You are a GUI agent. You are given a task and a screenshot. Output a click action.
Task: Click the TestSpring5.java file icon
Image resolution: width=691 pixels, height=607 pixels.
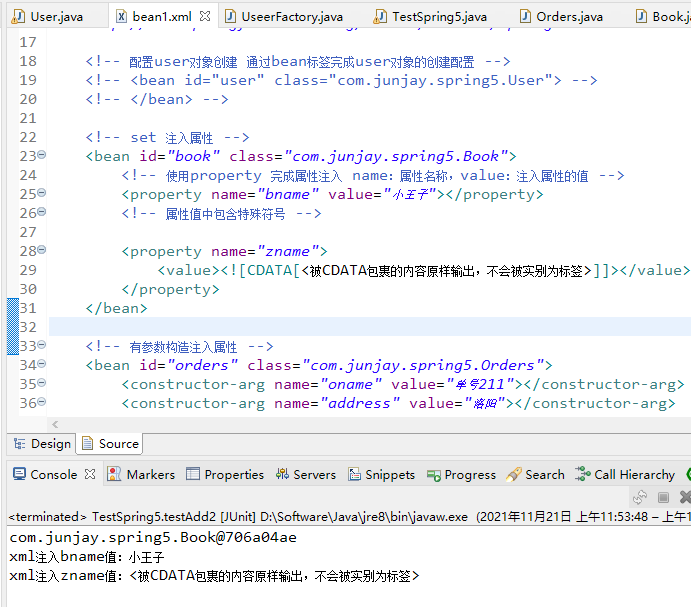coord(380,17)
